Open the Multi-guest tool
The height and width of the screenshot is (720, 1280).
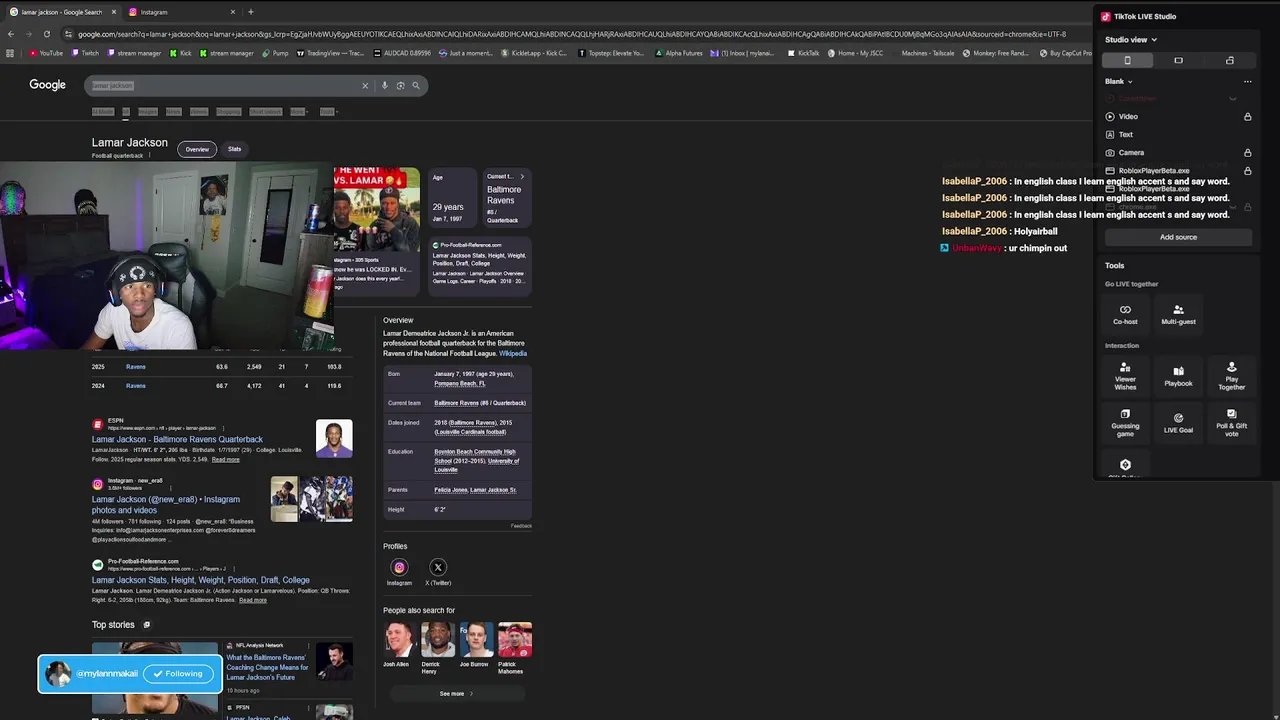coord(1178,315)
